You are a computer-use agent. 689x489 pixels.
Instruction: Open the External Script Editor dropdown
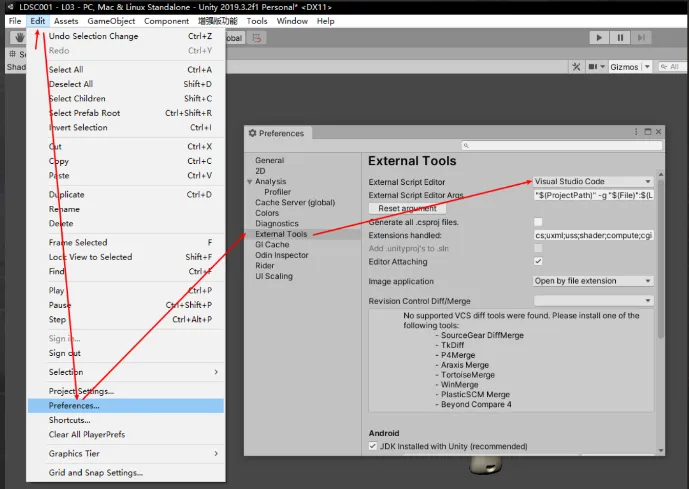(x=593, y=182)
